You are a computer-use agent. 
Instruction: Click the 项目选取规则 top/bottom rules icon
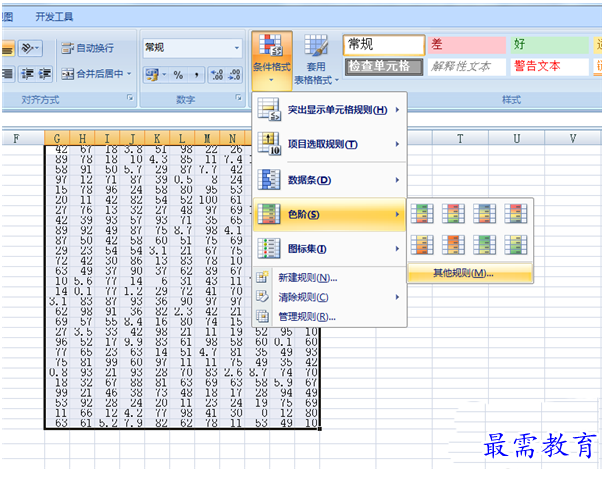click(x=269, y=144)
